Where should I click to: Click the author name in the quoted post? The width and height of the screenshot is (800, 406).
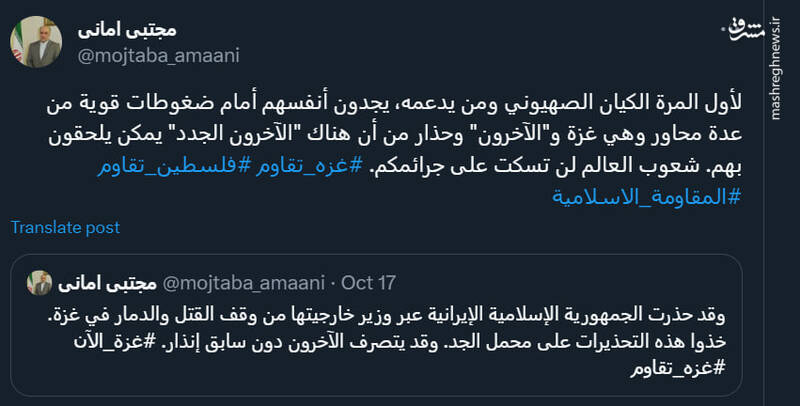(108, 283)
